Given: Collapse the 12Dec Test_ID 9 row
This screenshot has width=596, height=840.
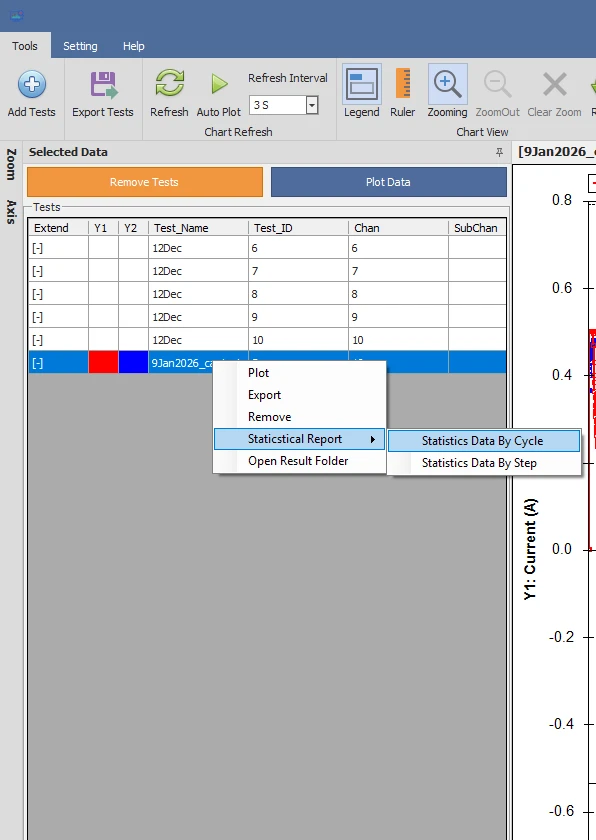Looking at the screenshot, I should 37,317.
